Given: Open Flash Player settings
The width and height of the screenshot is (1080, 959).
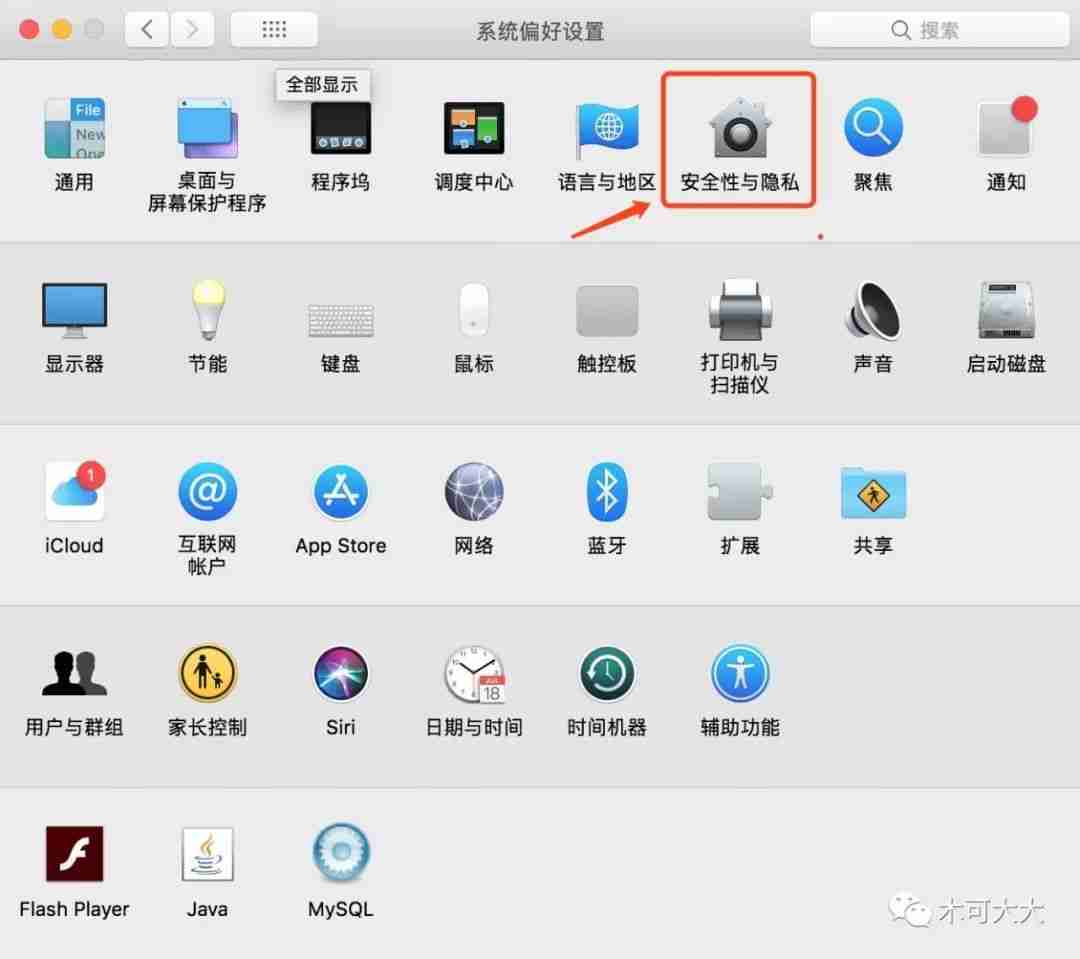Looking at the screenshot, I should tap(74, 852).
